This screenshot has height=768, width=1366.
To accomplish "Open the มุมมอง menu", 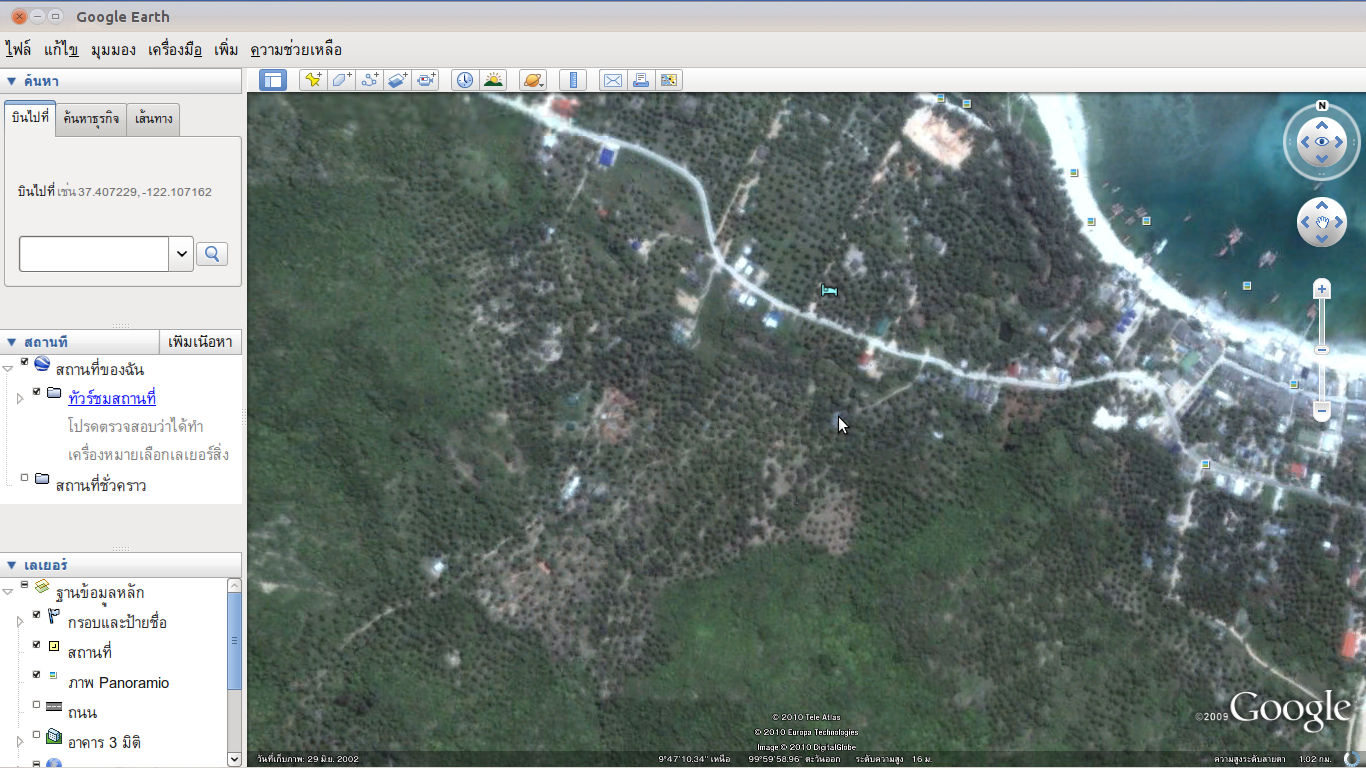I will point(113,49).
